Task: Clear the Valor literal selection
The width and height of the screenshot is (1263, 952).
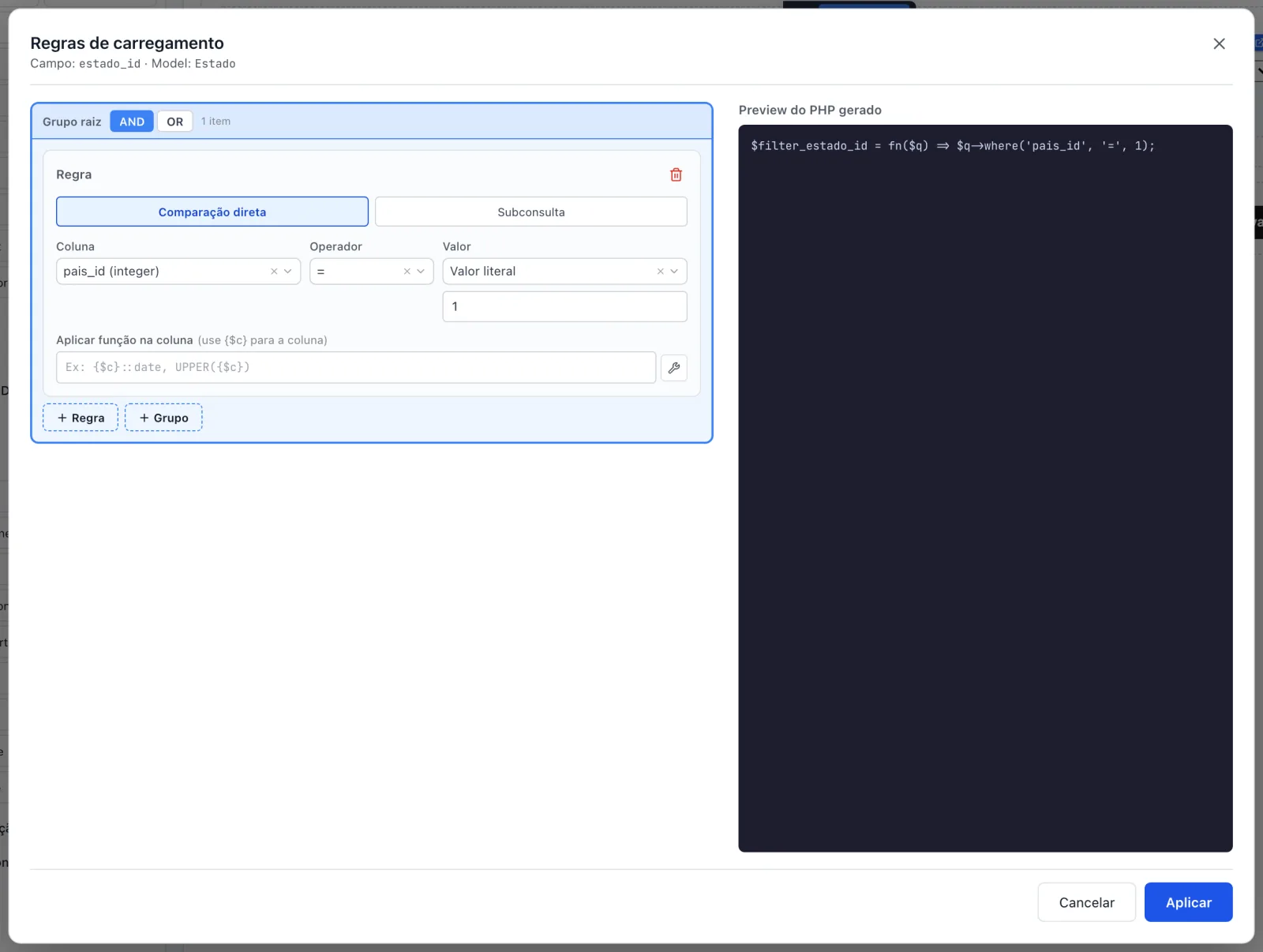Action: tap(661, 272)
